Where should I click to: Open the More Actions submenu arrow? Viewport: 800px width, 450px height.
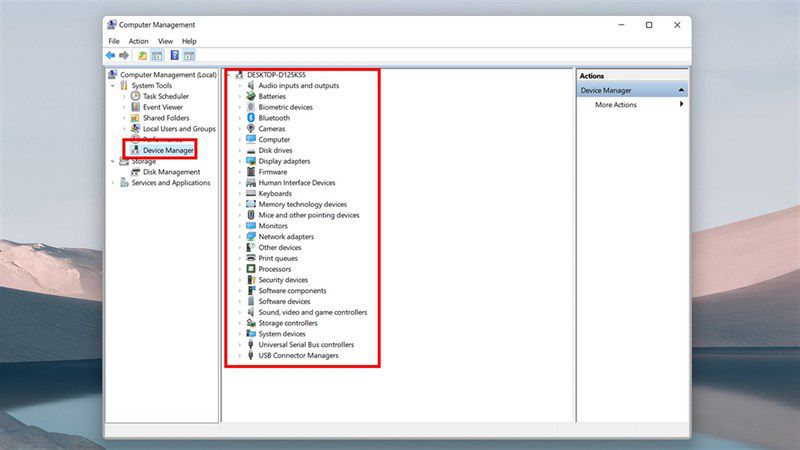pyautogui.click(x=681, y=104)
